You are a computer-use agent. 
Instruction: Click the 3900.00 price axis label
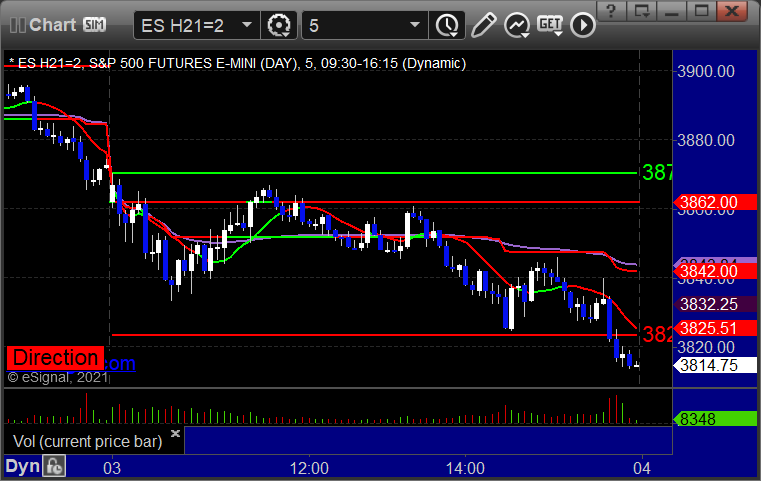click(x=706, y=71)
